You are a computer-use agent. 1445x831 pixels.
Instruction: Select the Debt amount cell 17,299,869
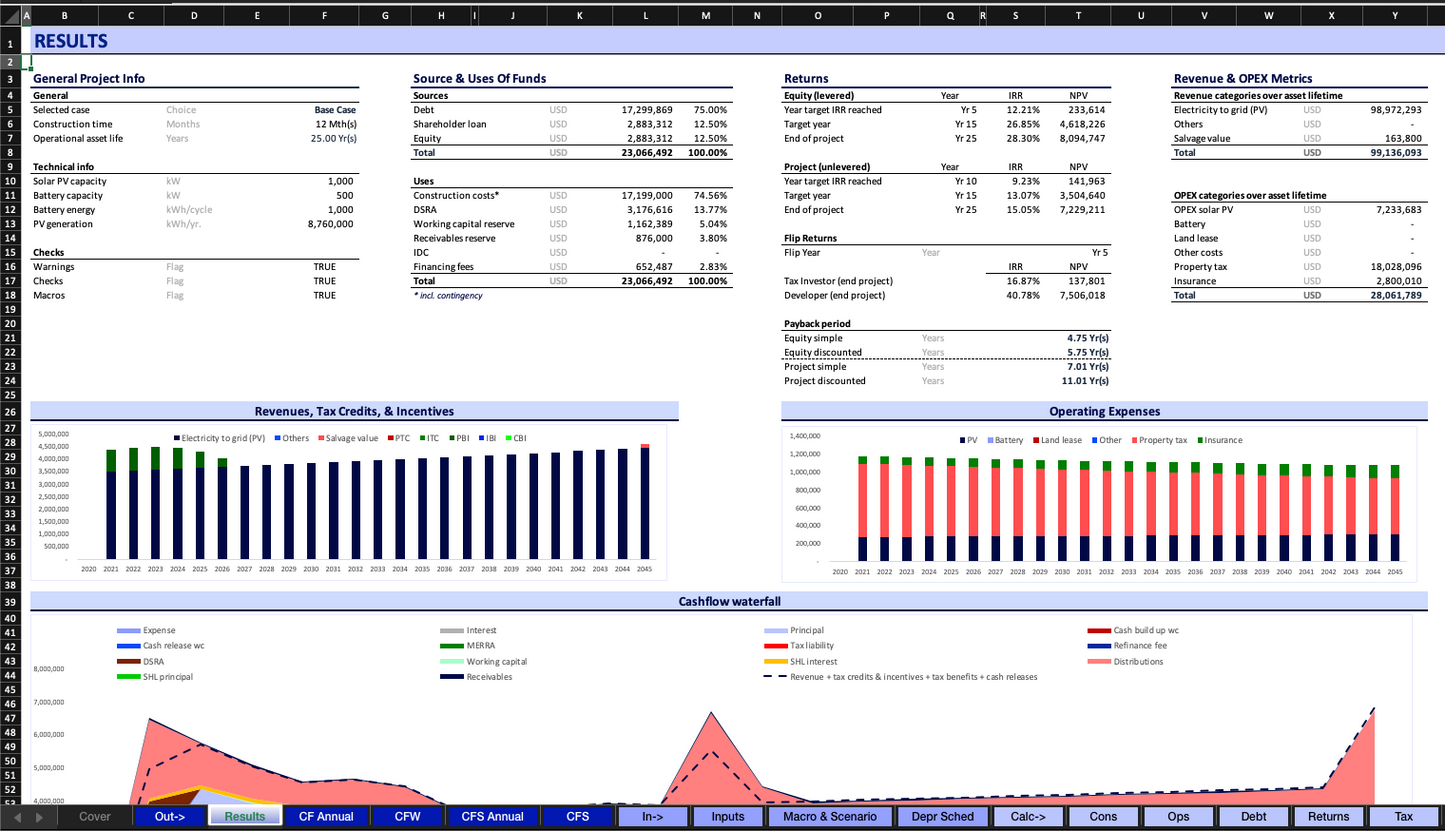(x=646, y=110)
